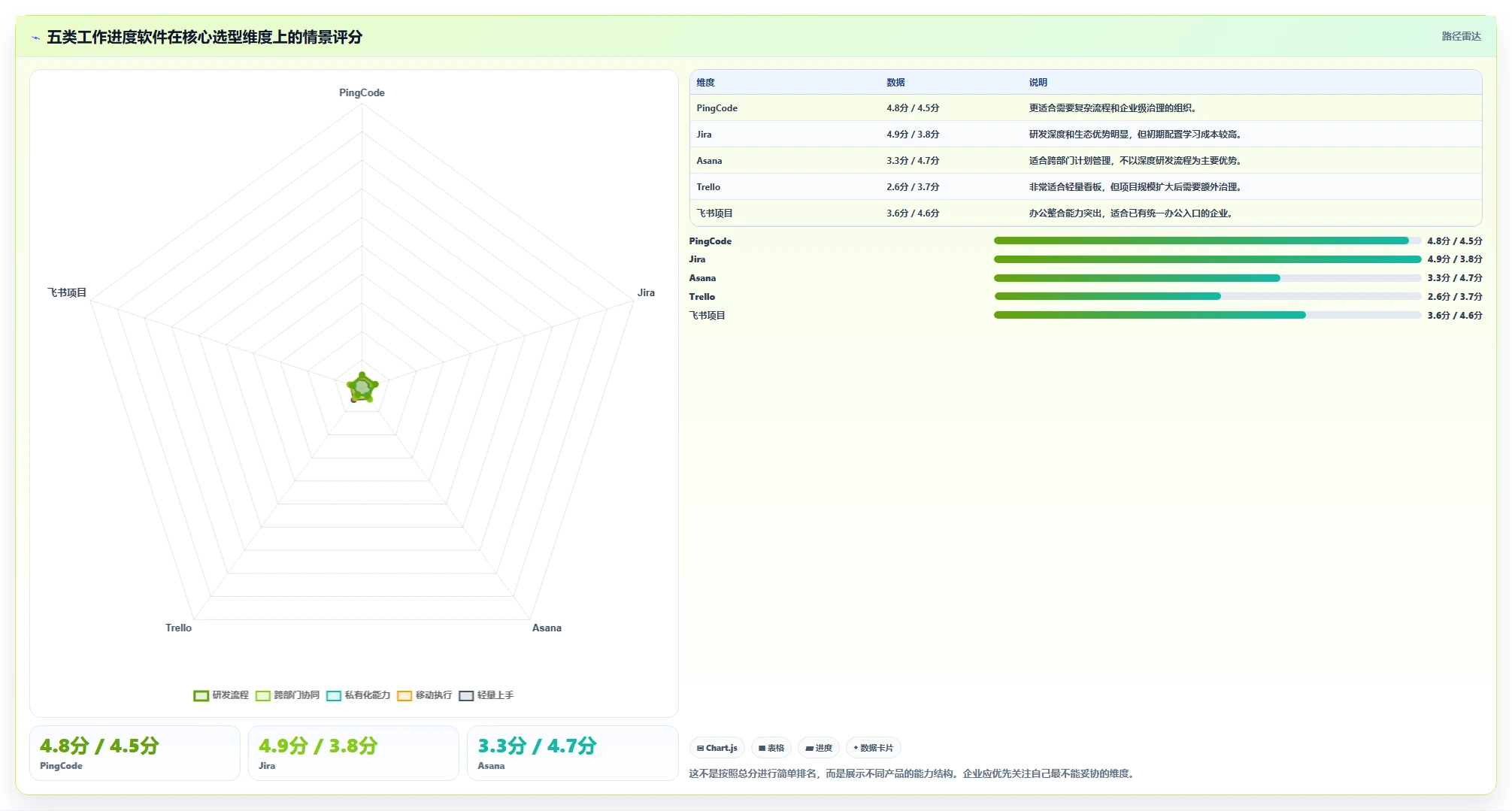Viewport: 1512px width, 811px height.
Task: Click the small icon before the page title
Action: tap(35, 38)
